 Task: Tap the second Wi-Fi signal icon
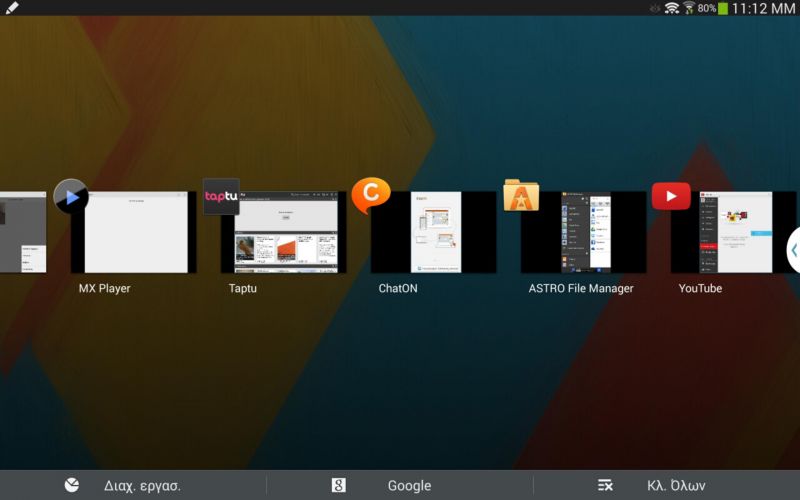coord(689,8)
